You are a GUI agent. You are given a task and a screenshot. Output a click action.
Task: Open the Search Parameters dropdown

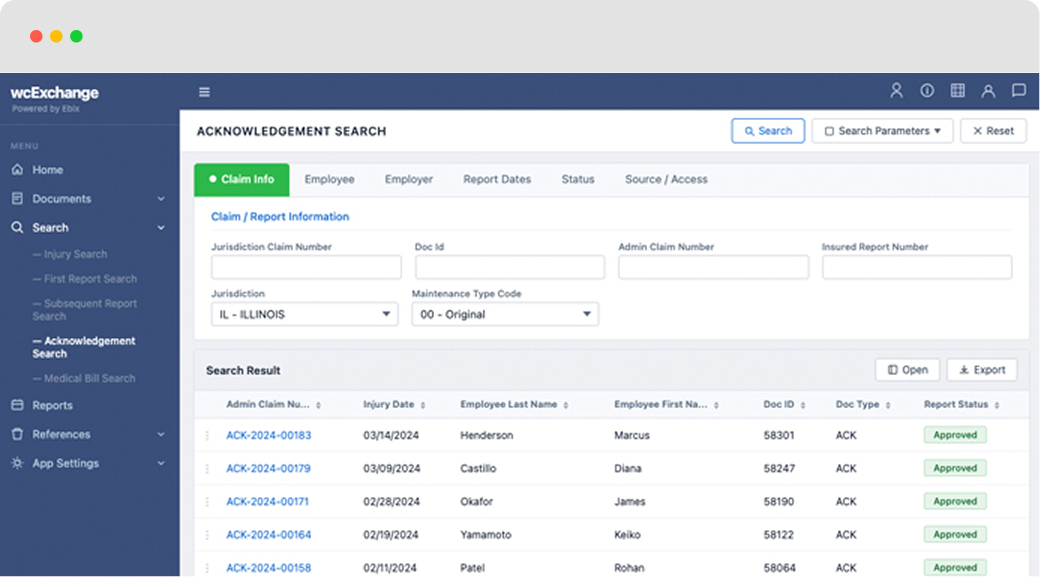[x=882, y=131]
